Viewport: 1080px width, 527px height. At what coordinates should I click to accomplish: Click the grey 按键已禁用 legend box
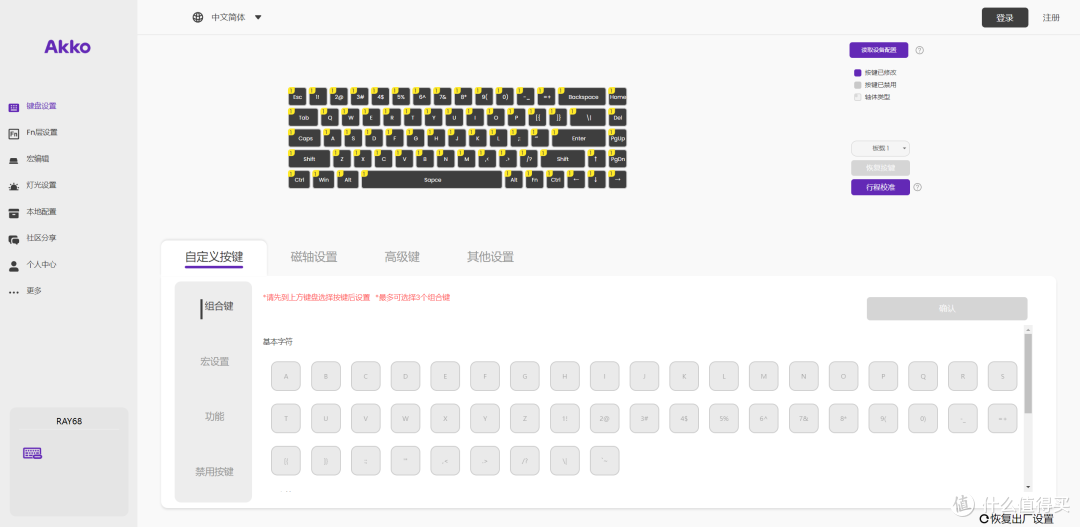point(858,85)
